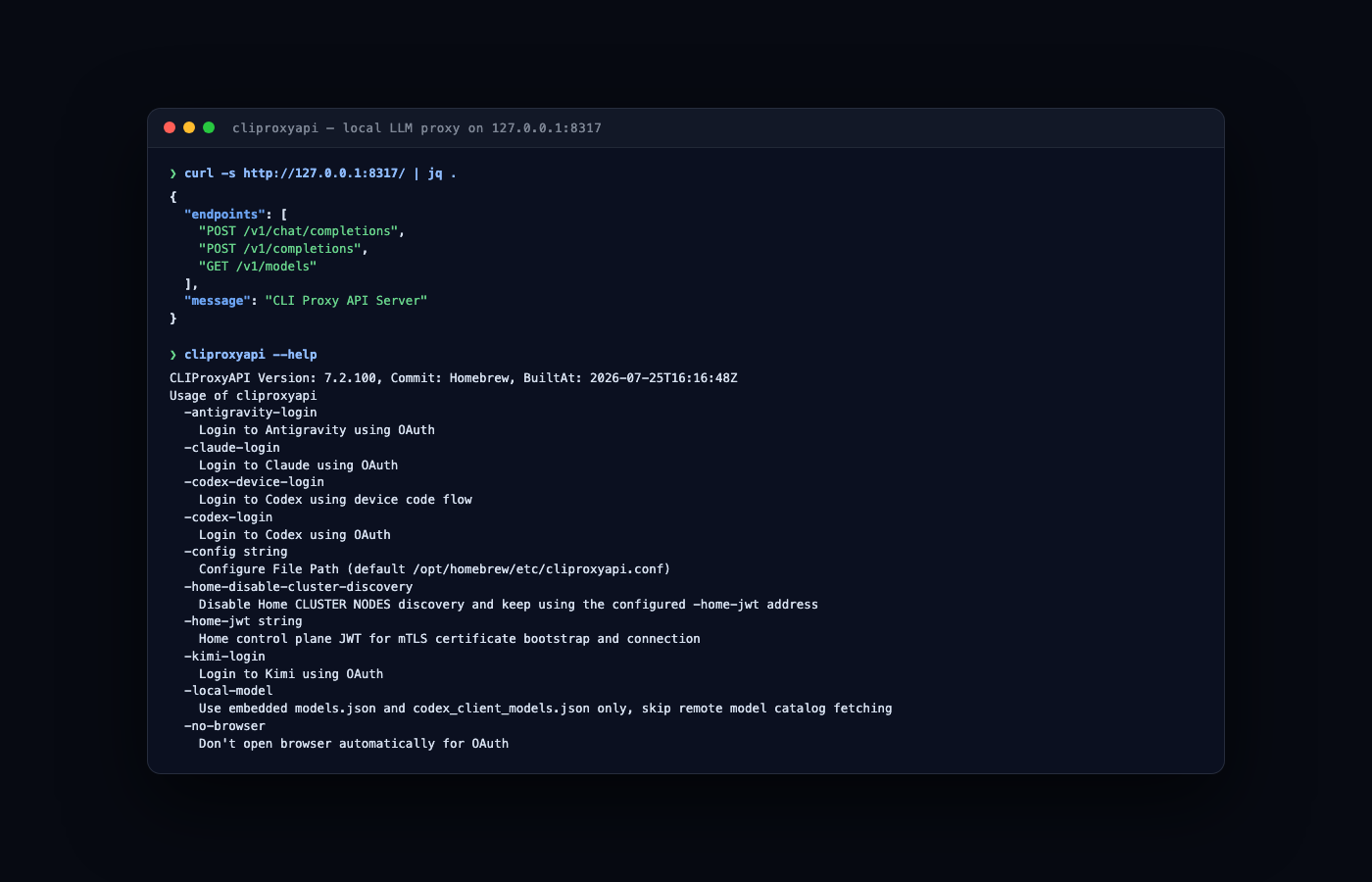Click the "POST /v1/completions" endpoint string

[x=279, y=249]
